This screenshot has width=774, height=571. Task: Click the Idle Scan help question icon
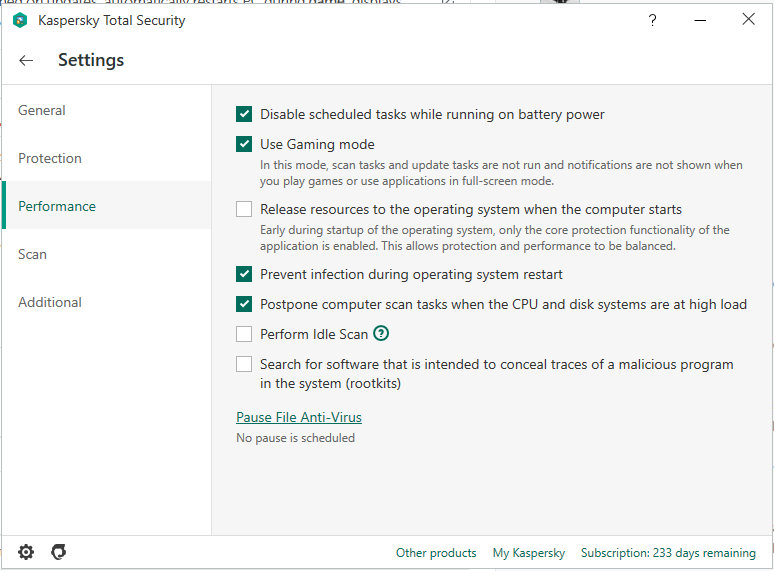click(381, 334)
